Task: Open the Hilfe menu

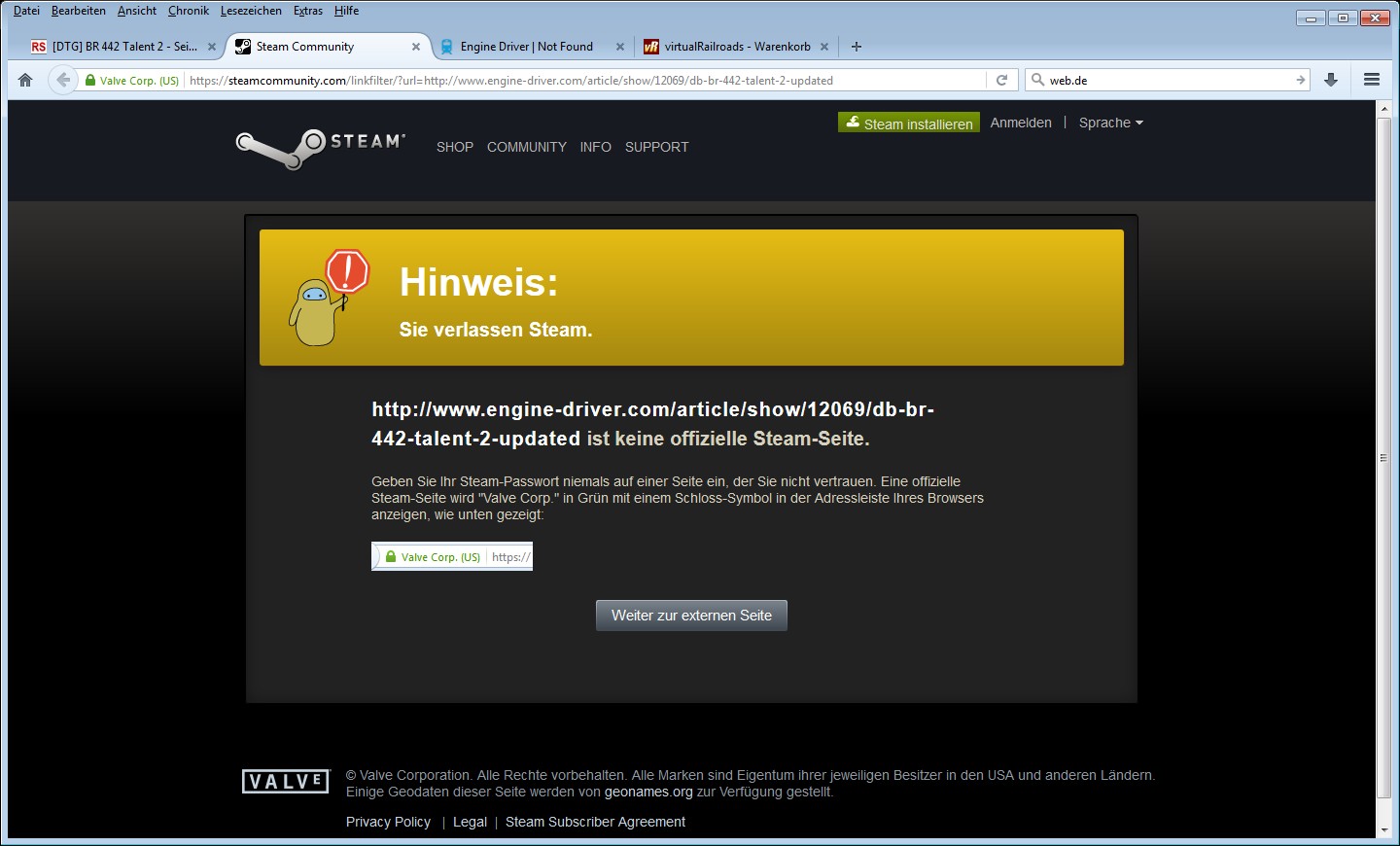Action: tap(347, 11)
